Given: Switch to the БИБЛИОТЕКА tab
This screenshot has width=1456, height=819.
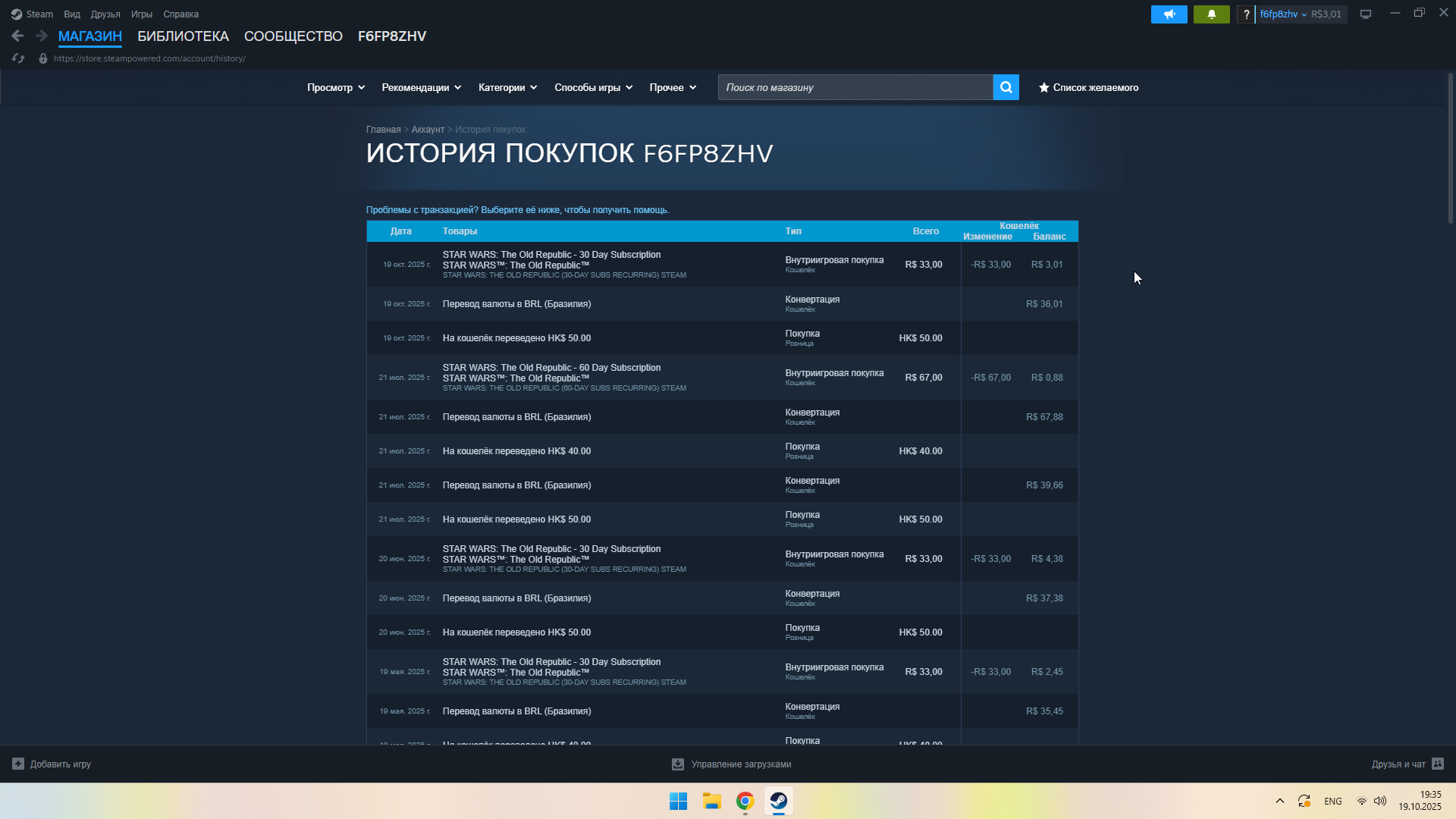Looking at the screenshot, I should [183, 36].
